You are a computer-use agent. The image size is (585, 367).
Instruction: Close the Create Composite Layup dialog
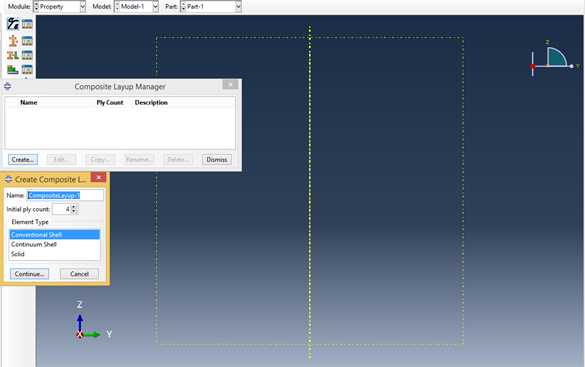[x=98, y=178]
